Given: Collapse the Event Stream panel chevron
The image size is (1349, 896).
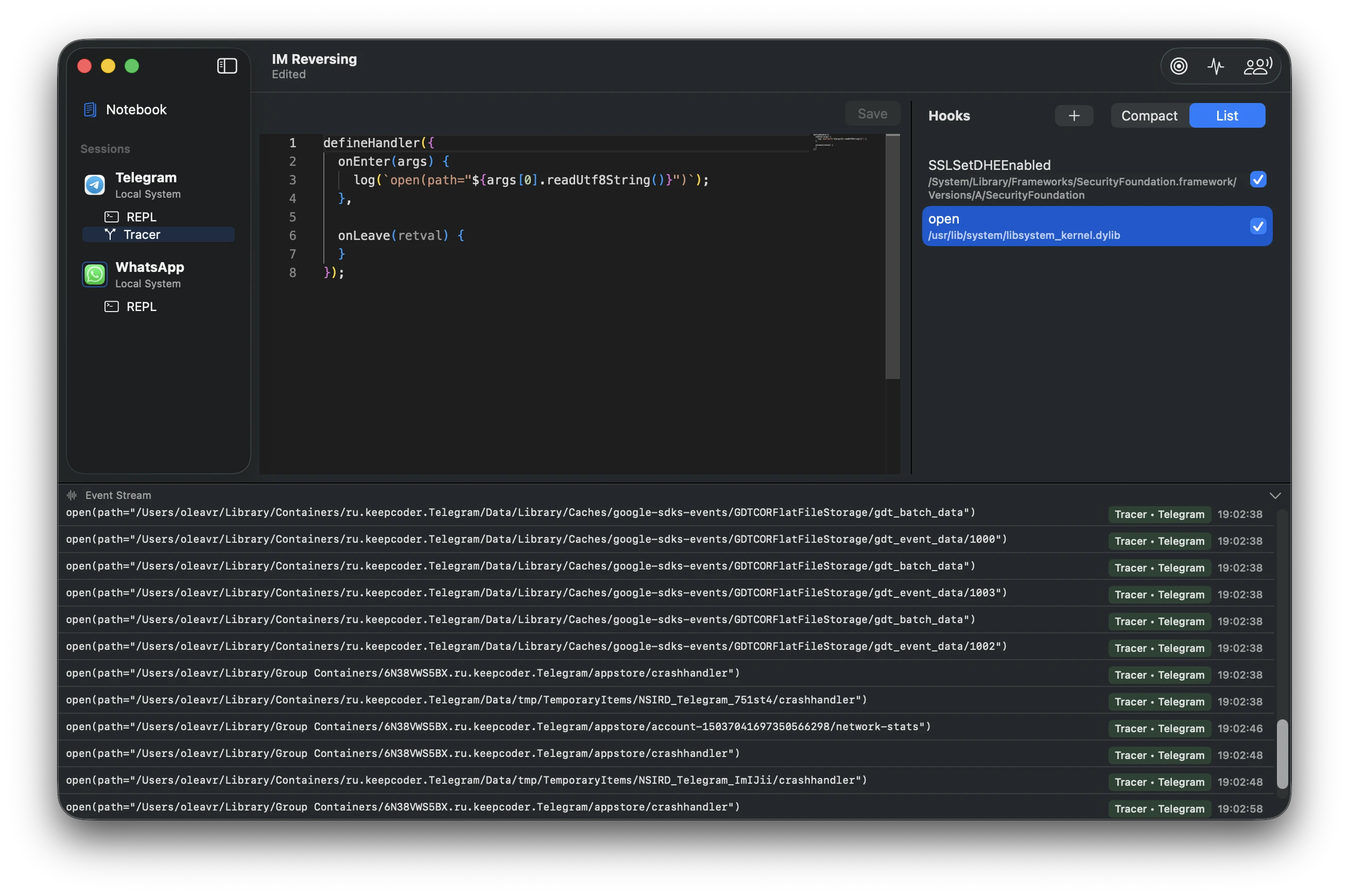Looking at the screenshot, I should pyautogui.click(x=1275, y=495).
